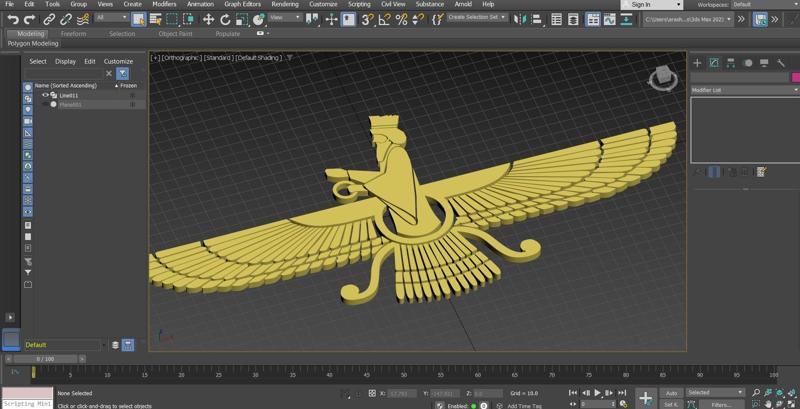Clear the Scene Explorer search with X
This screenshot has height=409, width=800.
point(109,73)
